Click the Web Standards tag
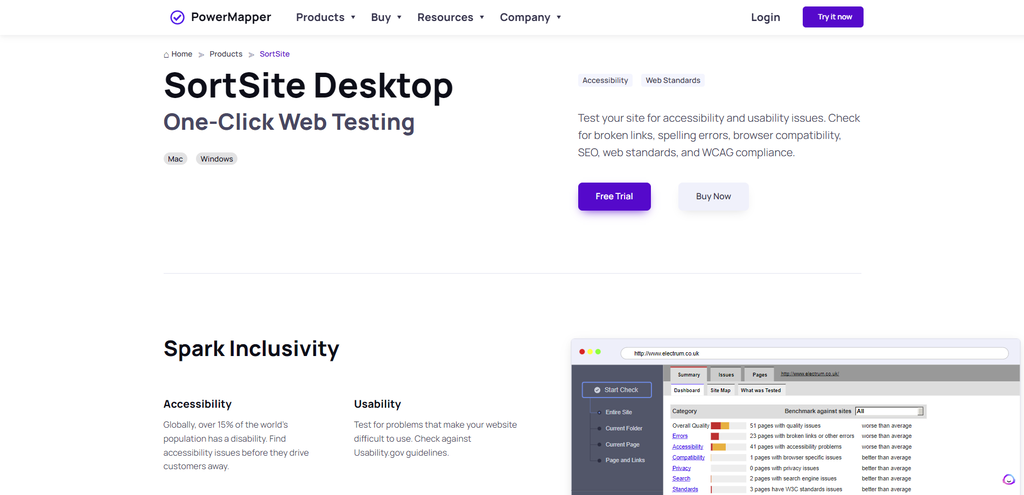This screenshot has width=1024, height=495. coord(673,80)
